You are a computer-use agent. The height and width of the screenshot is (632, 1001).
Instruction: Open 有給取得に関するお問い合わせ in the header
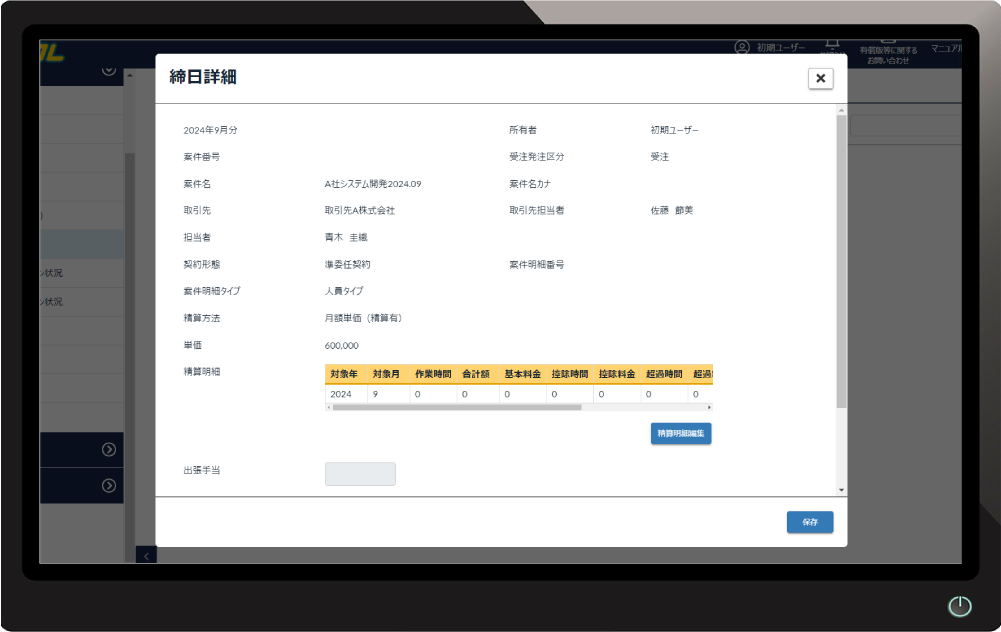tap(887, 55)
